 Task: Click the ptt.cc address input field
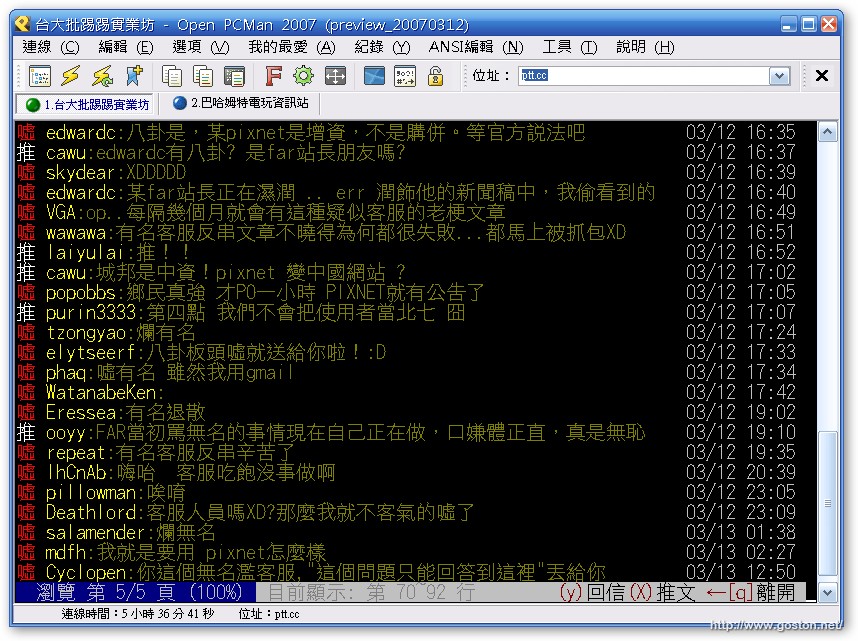point(640,76)
